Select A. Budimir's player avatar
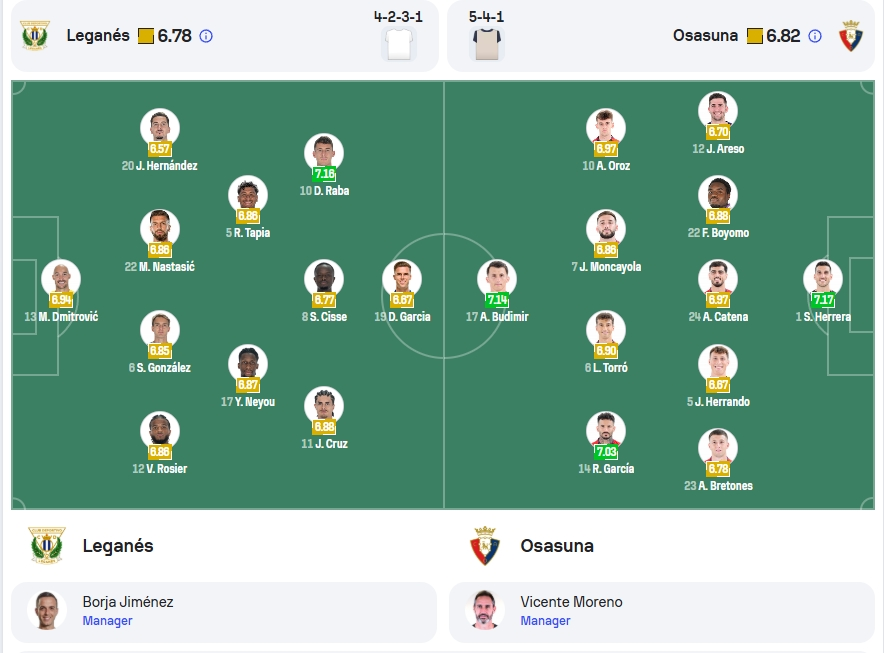The image size is (884, 653). (497, 279)
